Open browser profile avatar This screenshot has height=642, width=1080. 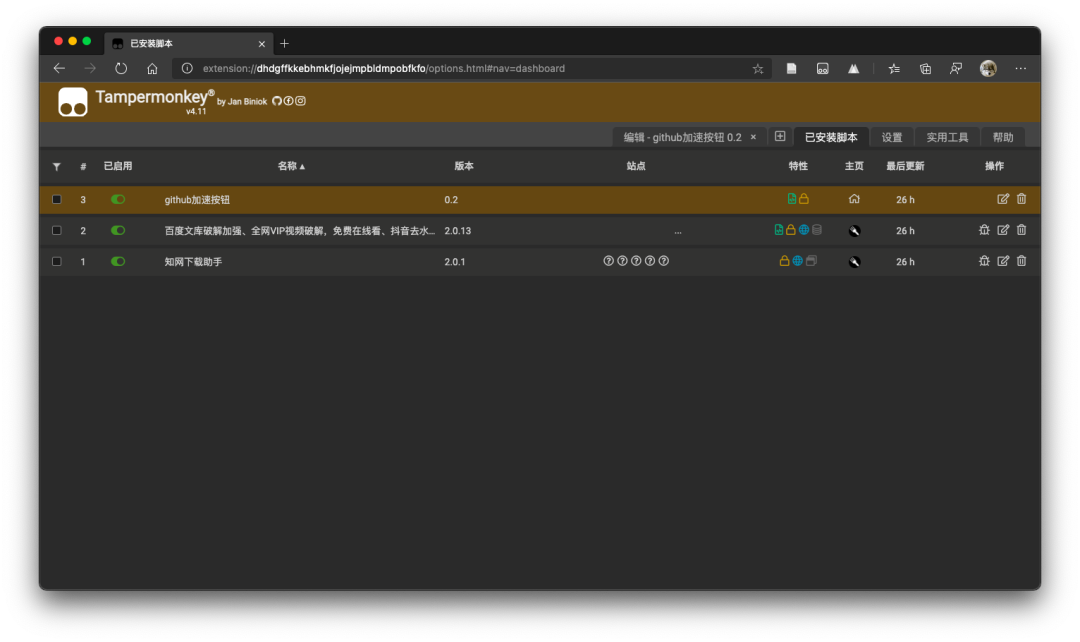click(x=988, y=68)
